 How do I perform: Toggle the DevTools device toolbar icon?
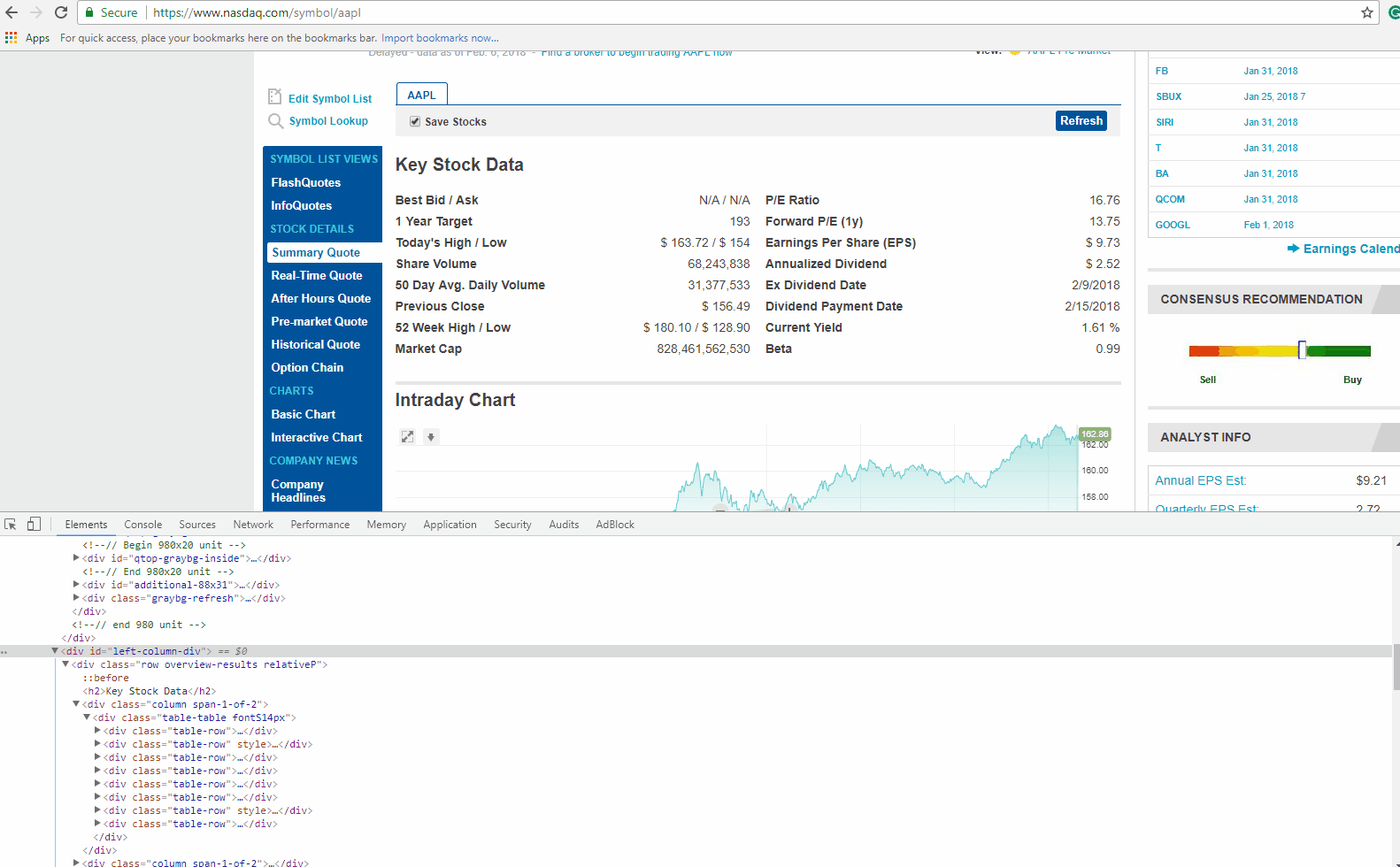(34, 525)
